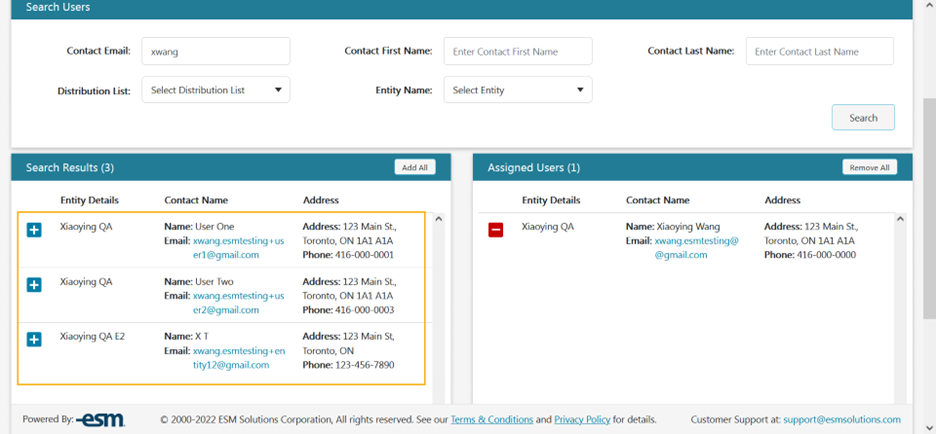Remove Xiaoying Wang with the red minus icon
Screen dimensions: 936x434
point(495,229)
